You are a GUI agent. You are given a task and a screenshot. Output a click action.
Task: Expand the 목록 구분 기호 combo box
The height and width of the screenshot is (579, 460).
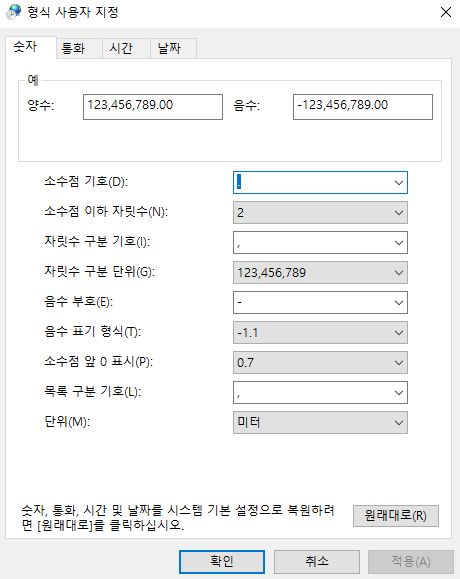(320, 393)
